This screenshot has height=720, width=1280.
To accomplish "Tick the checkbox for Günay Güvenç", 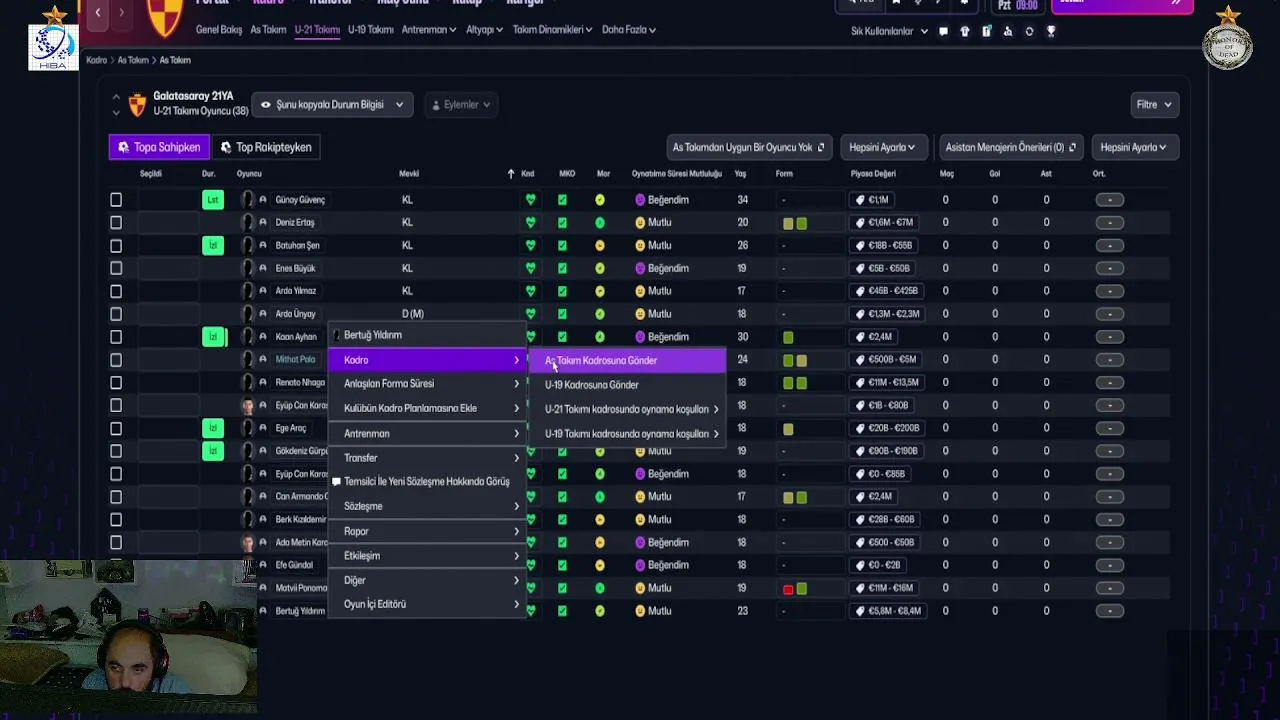I will [116, 200].
